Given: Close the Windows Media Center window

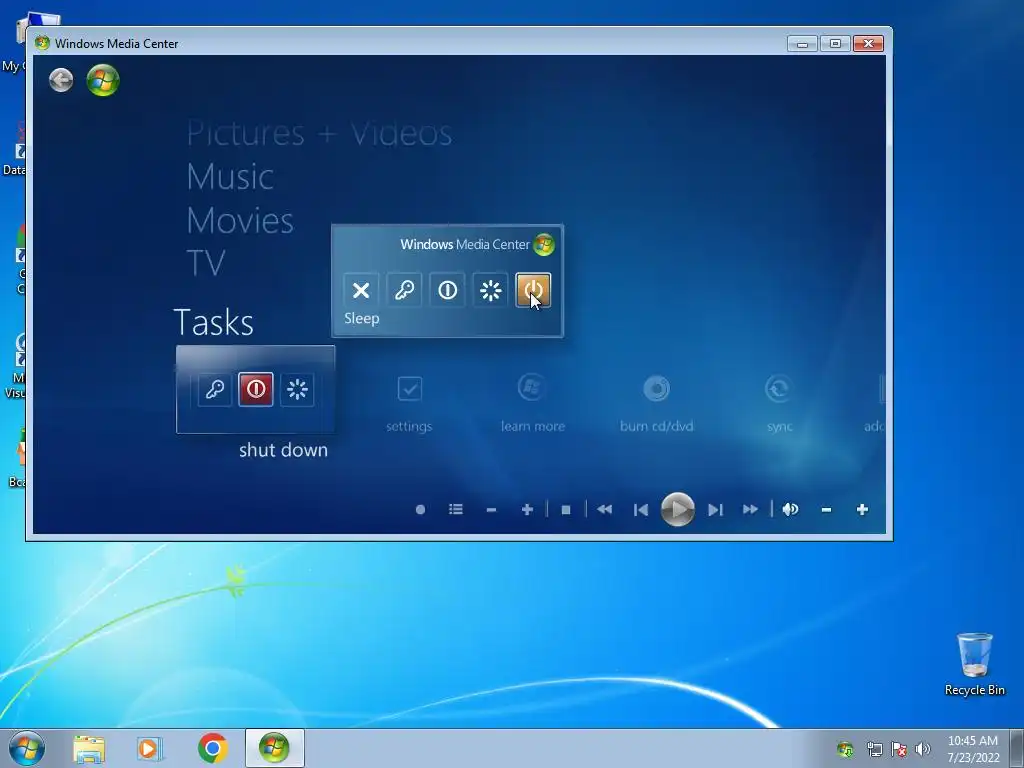Looking at the screenshot, I should coord(868,44).
